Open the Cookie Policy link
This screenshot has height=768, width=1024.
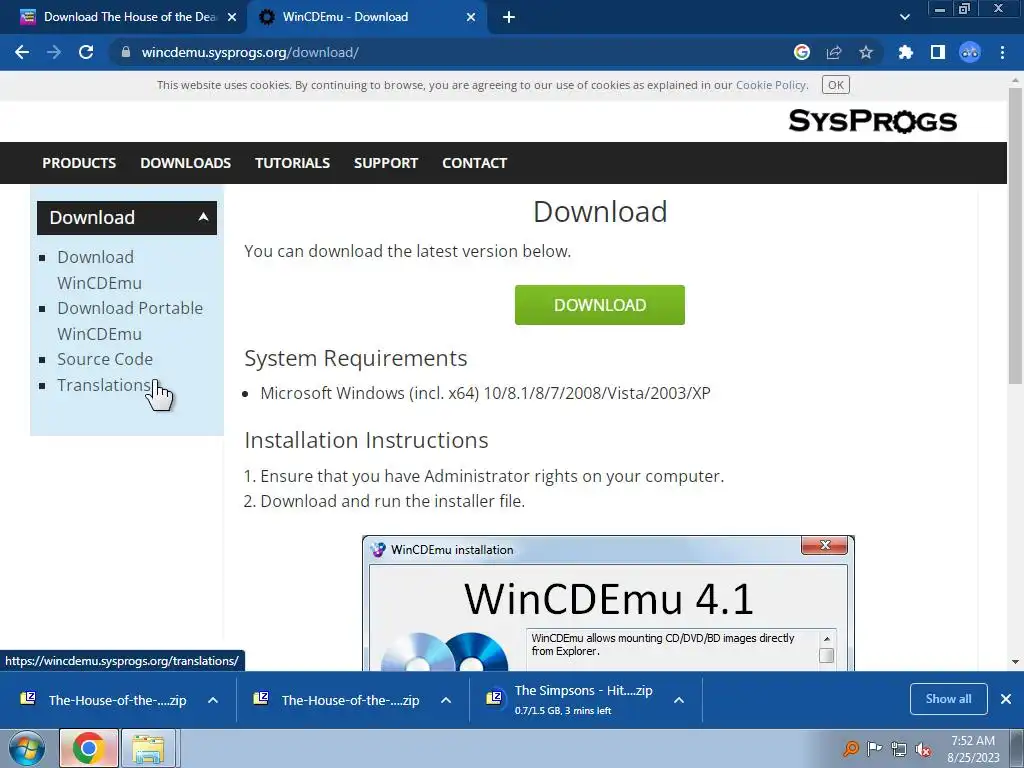[771, 85]
